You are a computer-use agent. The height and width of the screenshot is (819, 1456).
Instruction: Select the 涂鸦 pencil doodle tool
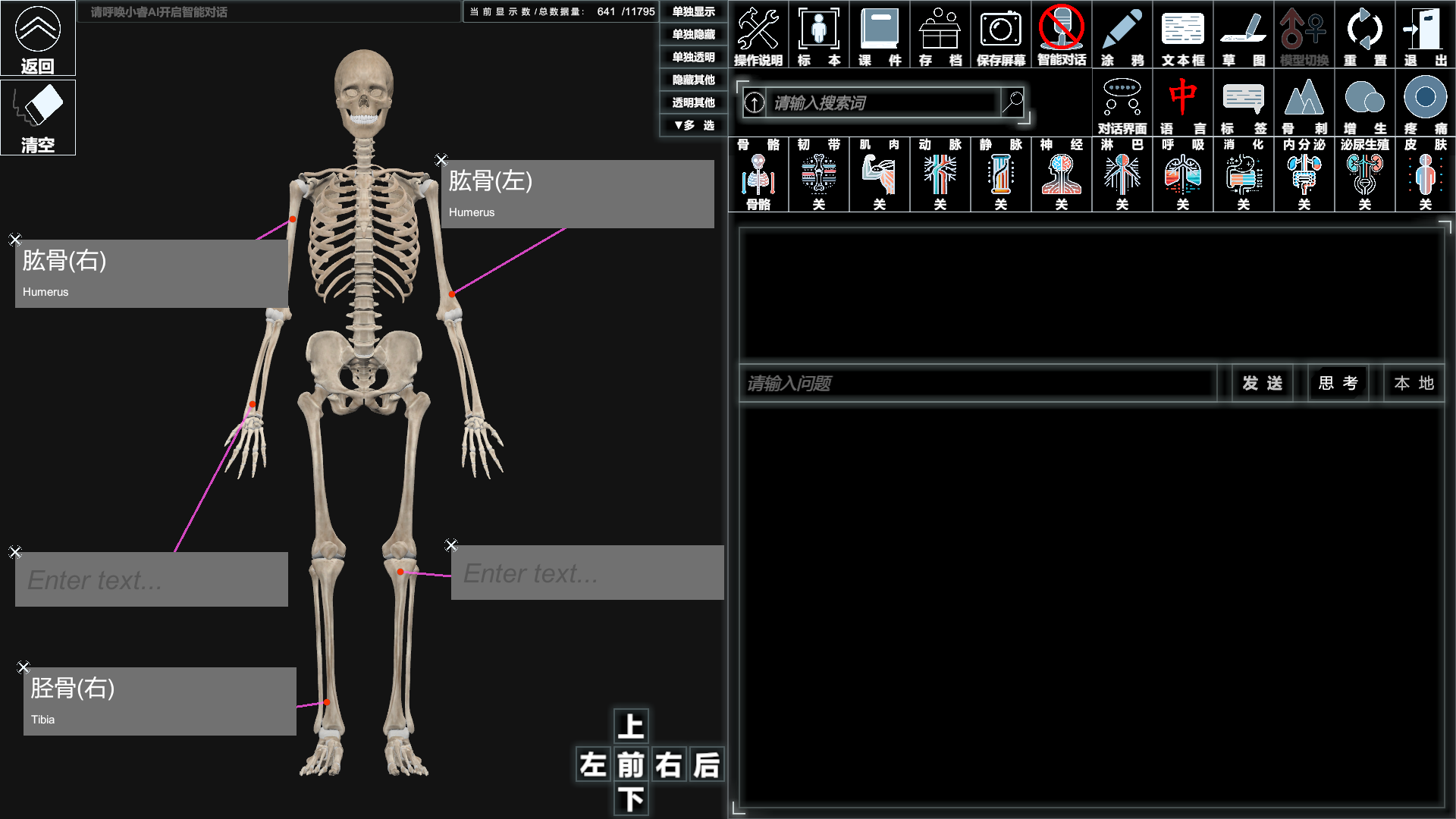point(1122,35)
